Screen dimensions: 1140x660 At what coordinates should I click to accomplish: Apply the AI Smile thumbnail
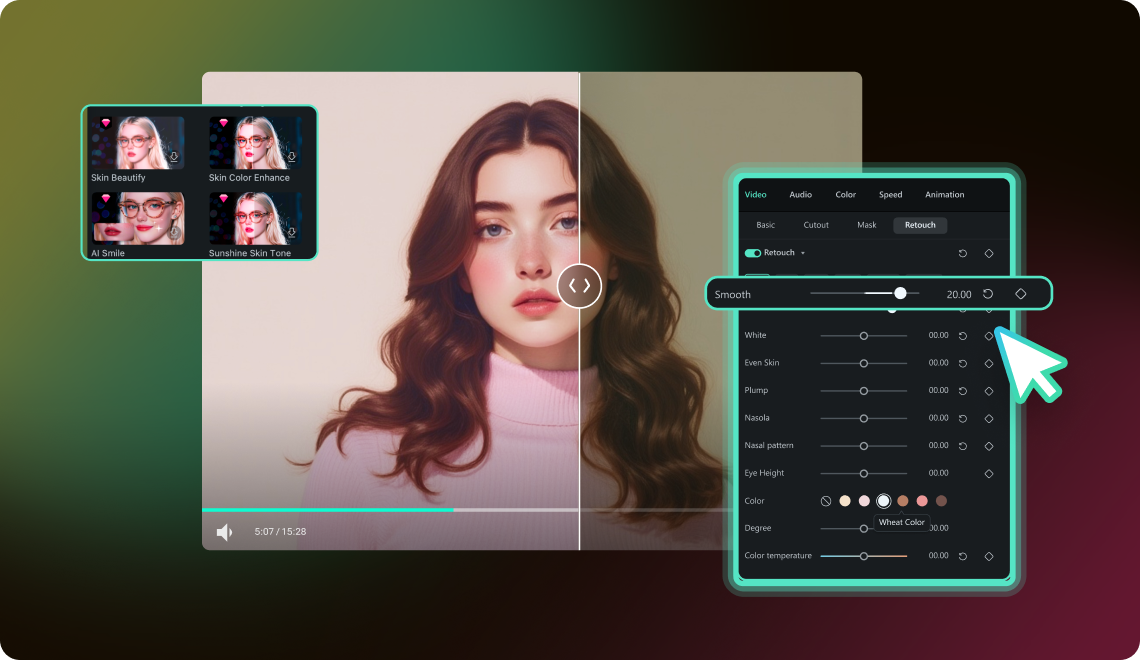coord(137,218)
